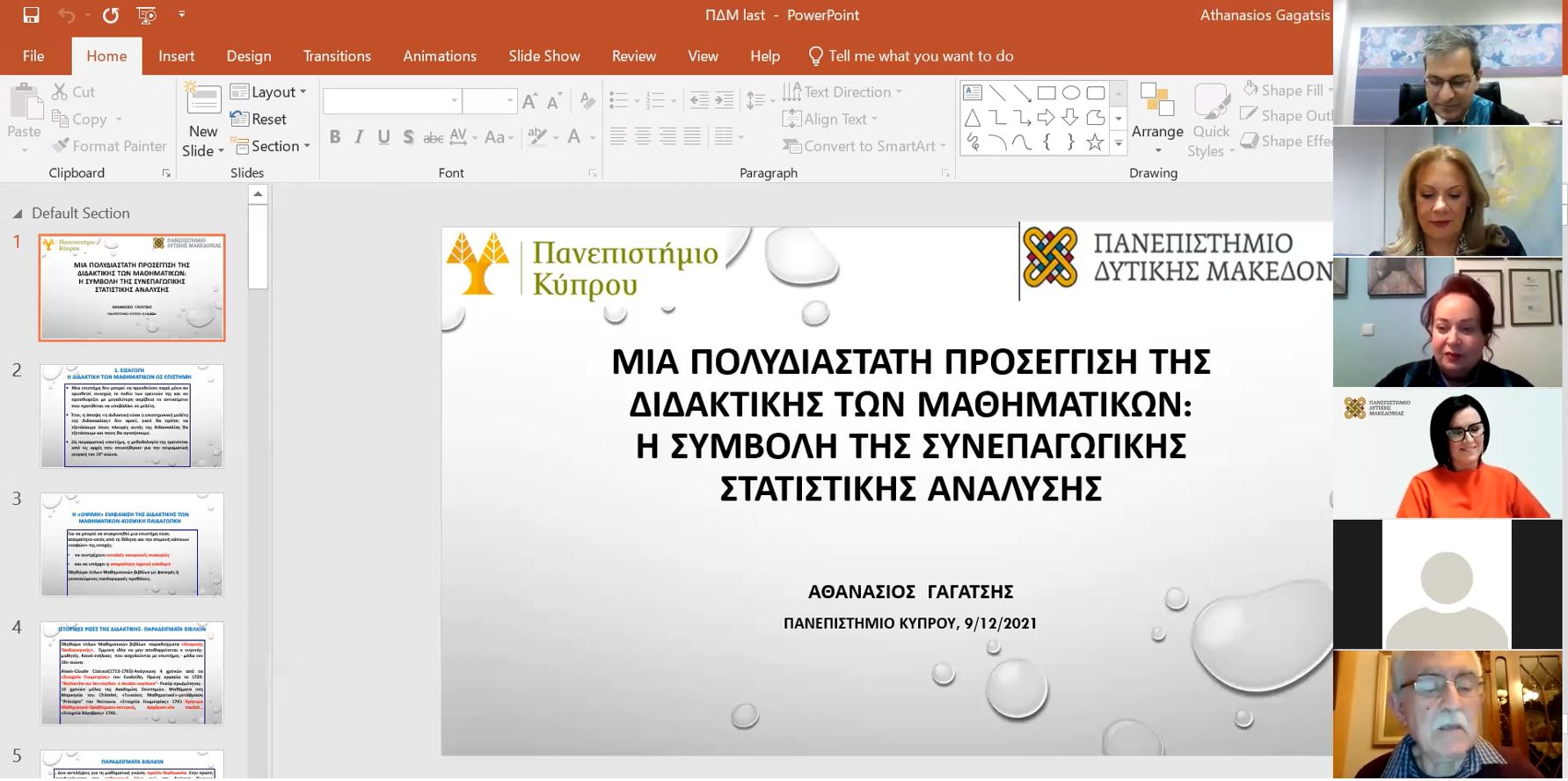Open the File tab

33,55
